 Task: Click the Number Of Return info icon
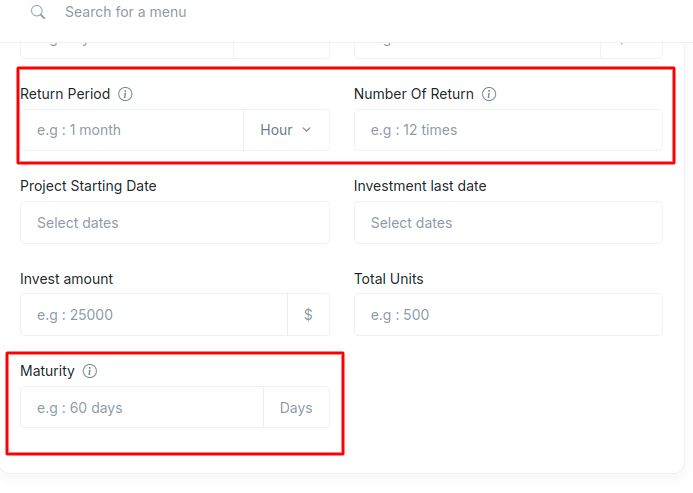[489, 94]
